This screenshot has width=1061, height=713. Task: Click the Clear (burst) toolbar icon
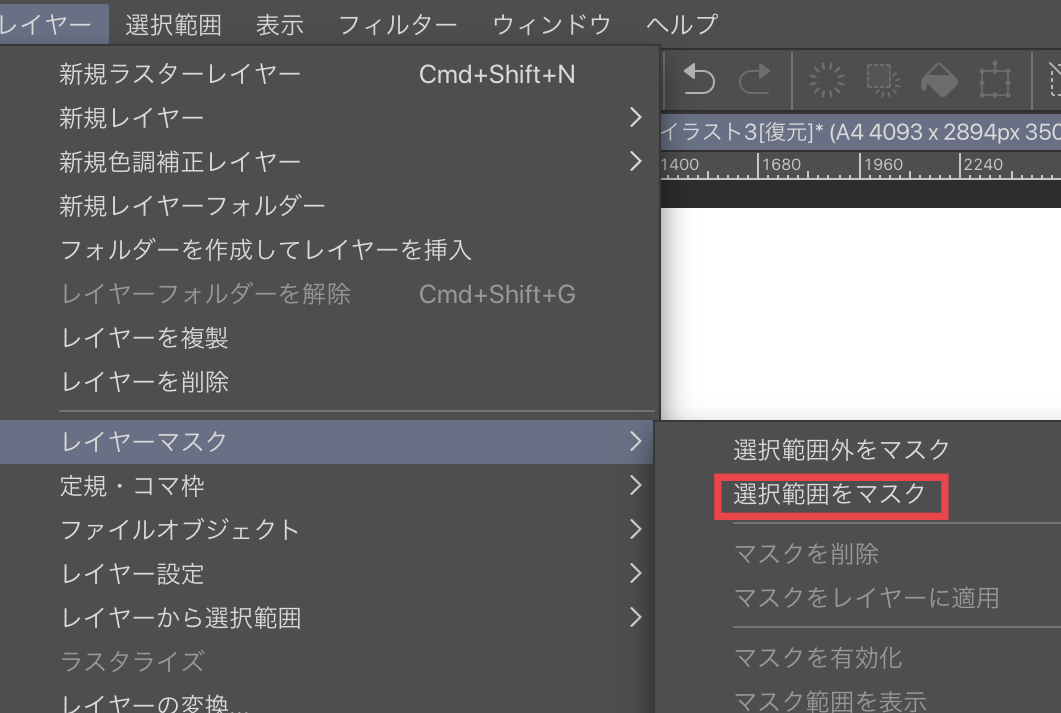tap(826, 80)
